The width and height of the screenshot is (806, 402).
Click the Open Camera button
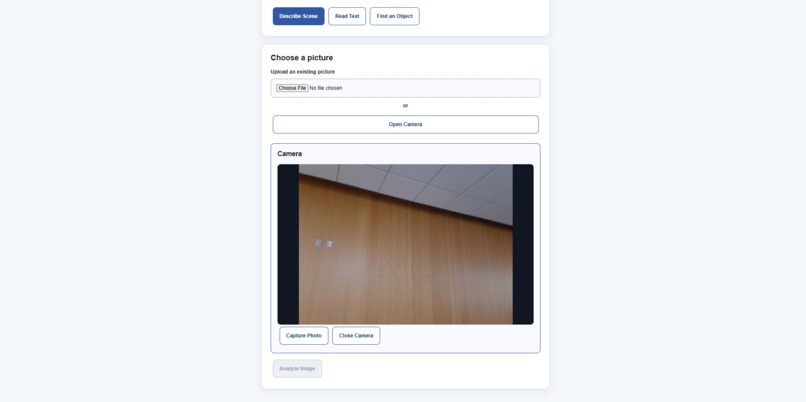coord(406,124)
